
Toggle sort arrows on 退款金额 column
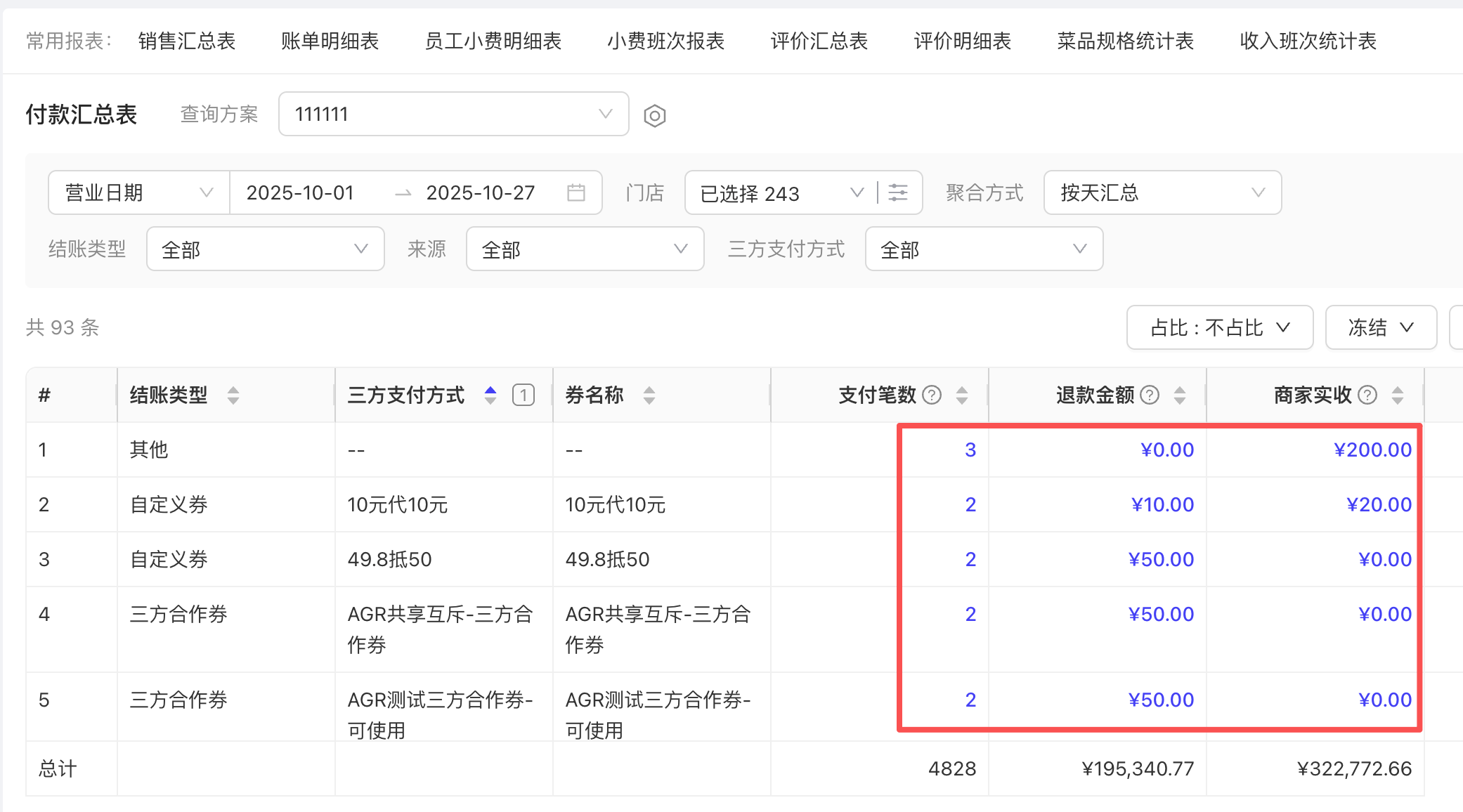pos(1180,395)
